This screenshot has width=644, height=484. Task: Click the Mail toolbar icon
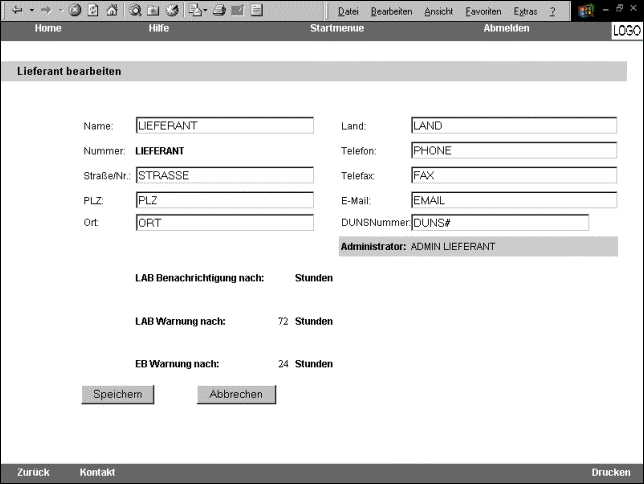pos(196,10)
